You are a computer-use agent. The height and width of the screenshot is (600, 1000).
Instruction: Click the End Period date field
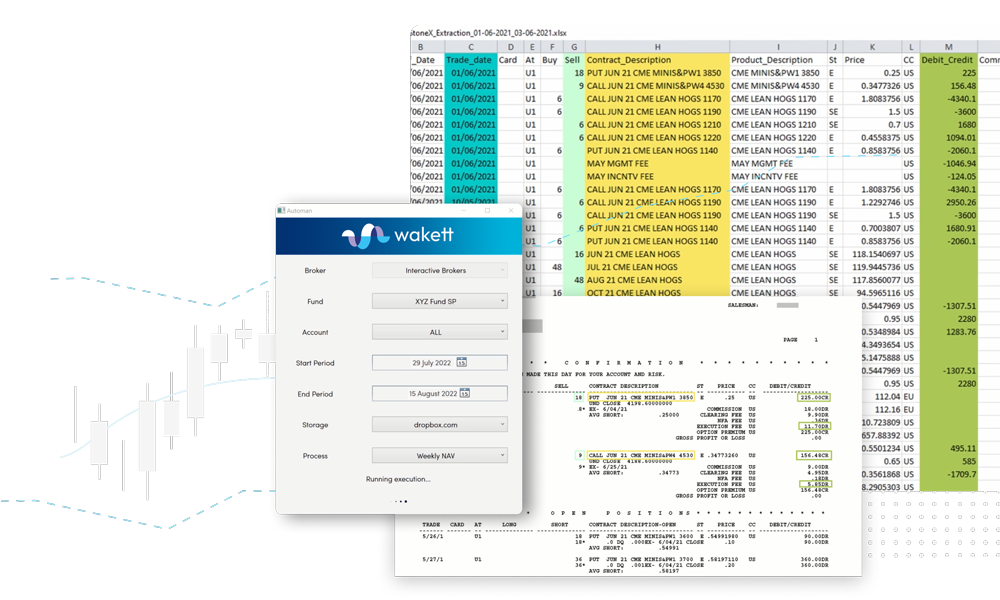(439, 393)
